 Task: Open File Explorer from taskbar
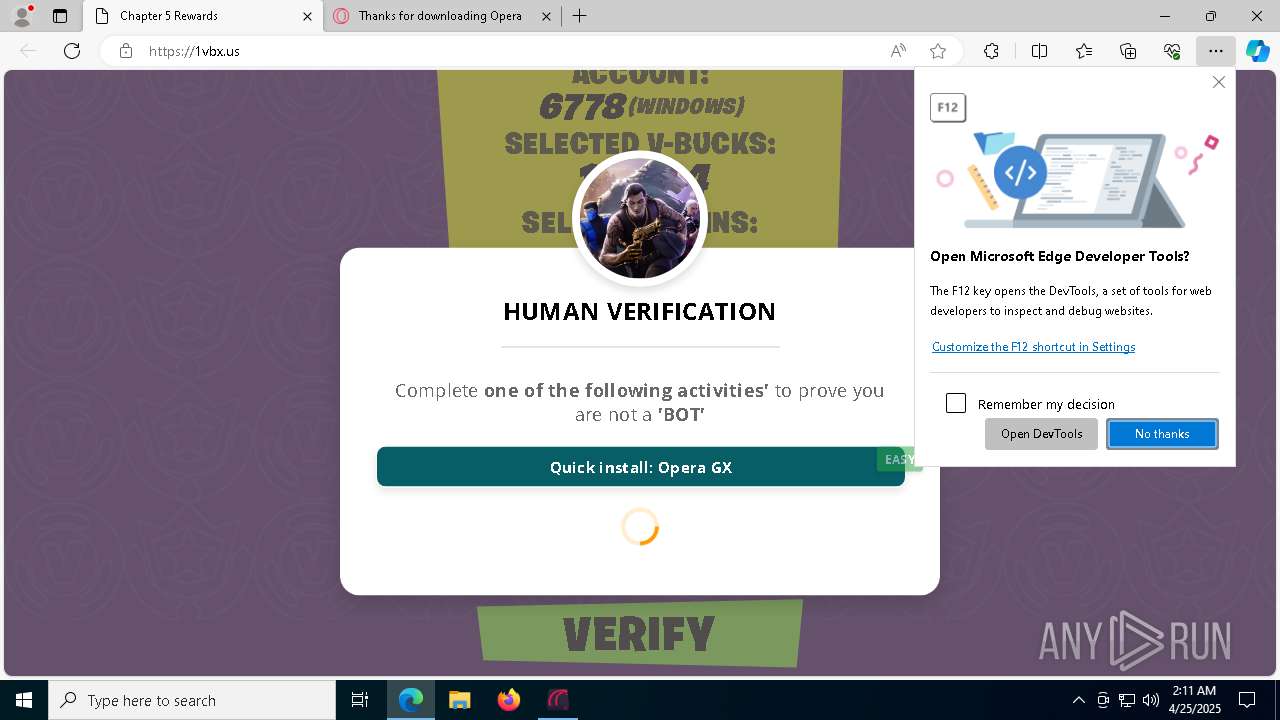point(459,700)
